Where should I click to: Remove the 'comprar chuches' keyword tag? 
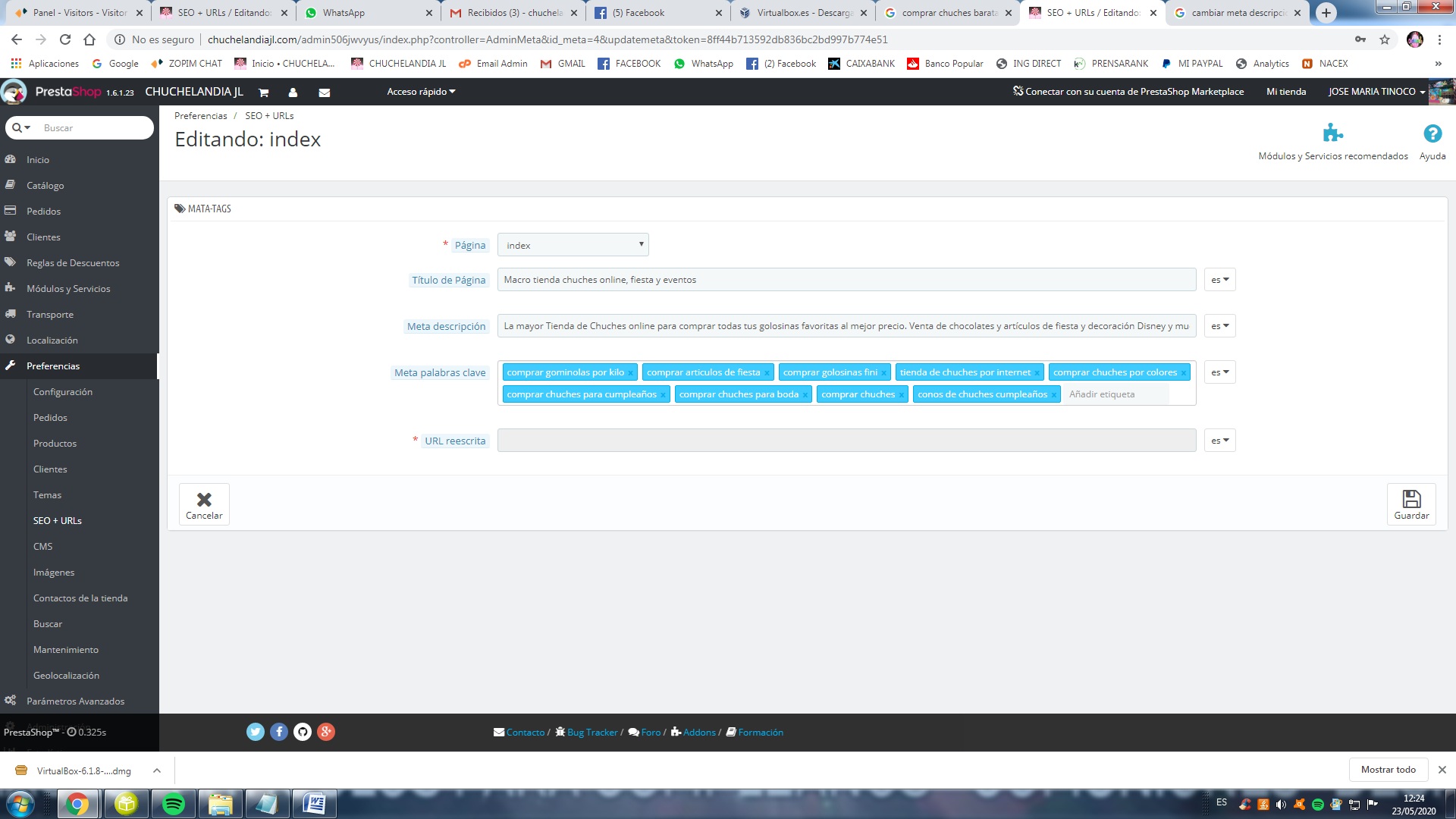pyautogui.click(x=901, y=395)
